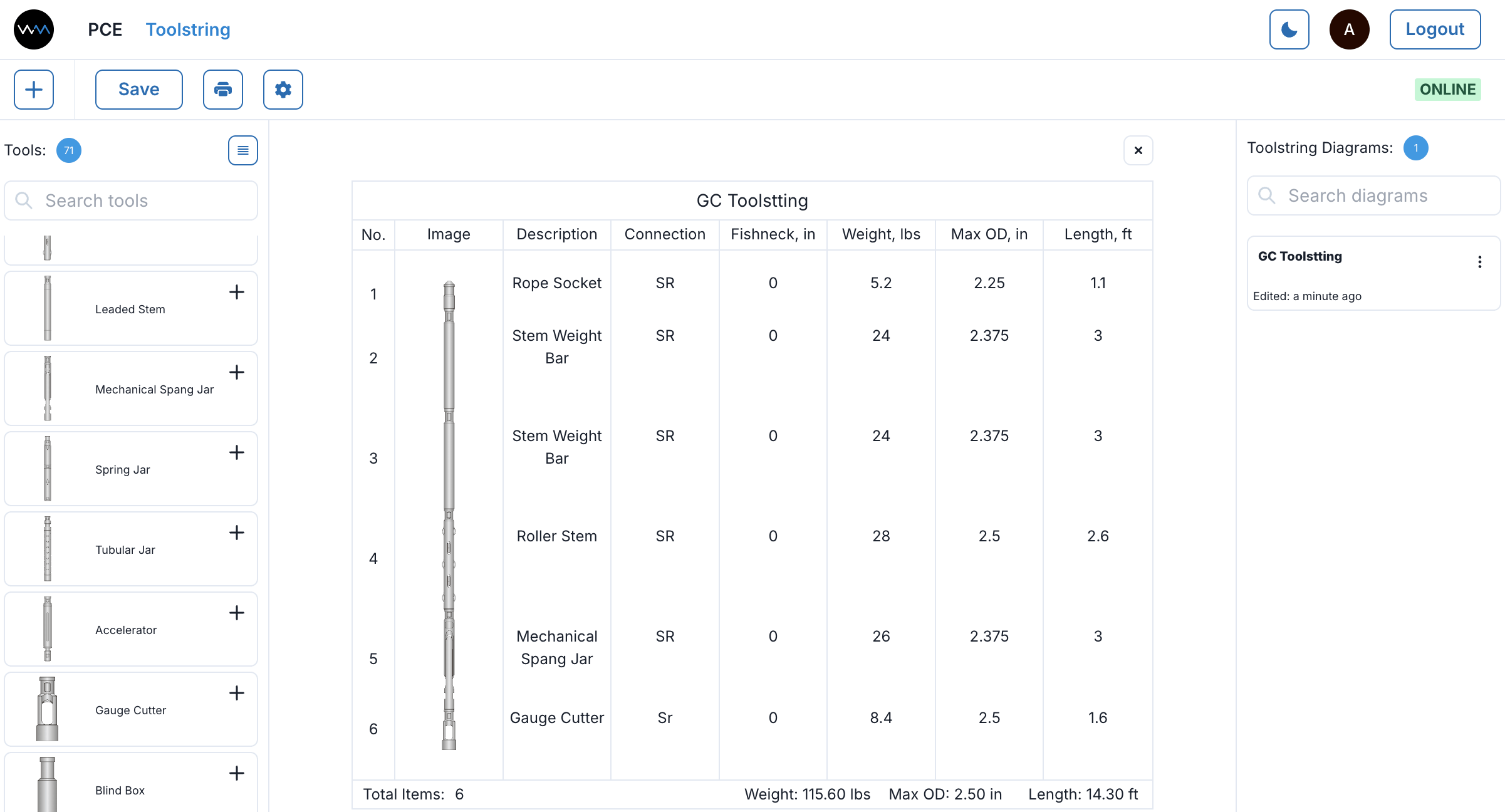Switch to the PCE section
Viewport: 1505px width, 812px height.
(105, 29)
